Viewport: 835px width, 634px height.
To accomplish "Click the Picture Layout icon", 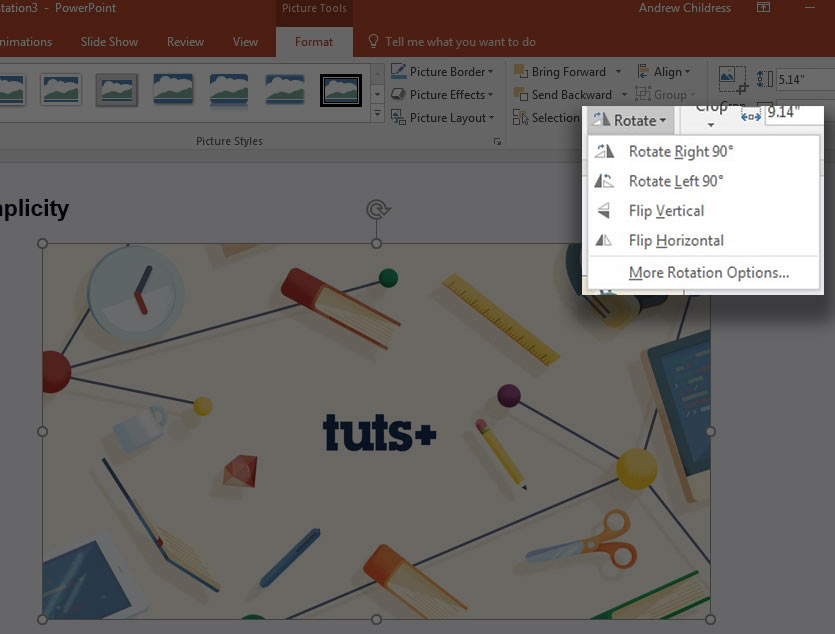I will pos(398,117).
